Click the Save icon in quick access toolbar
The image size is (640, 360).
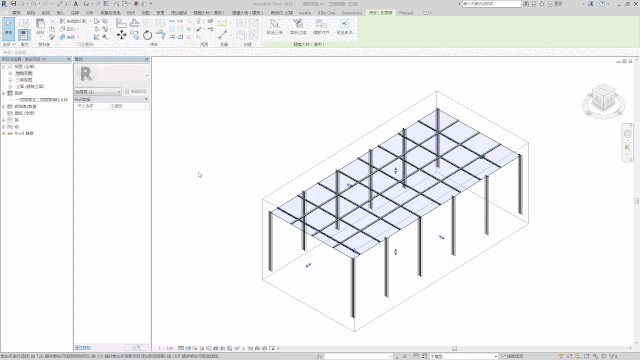(13, 4)
